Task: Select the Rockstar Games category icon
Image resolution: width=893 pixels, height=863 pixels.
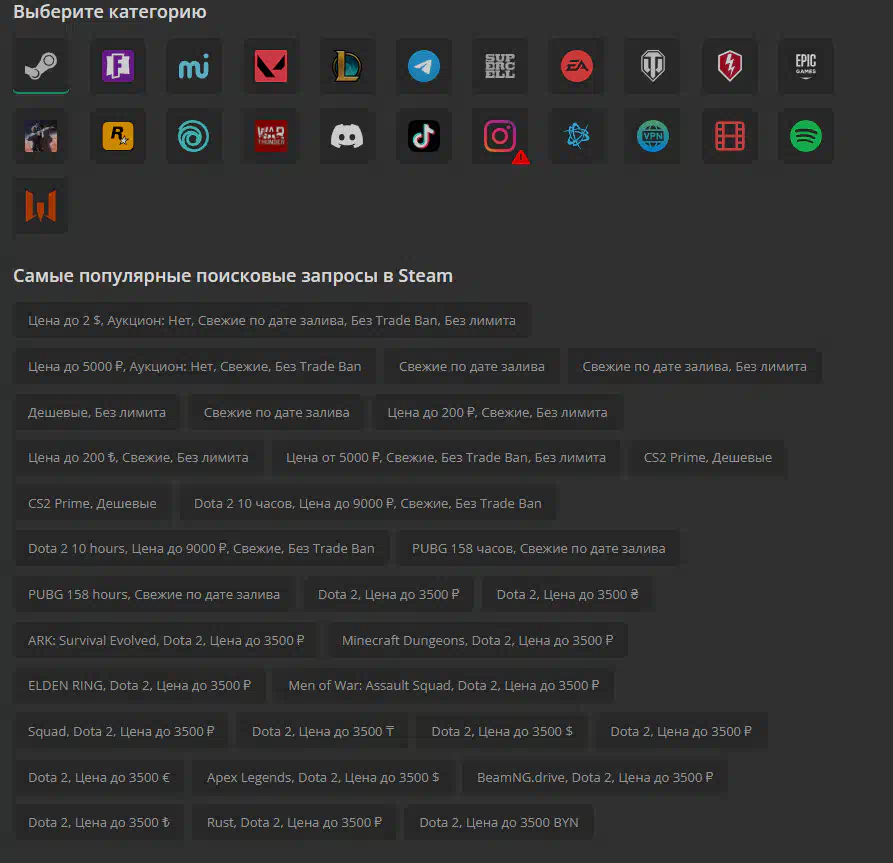Action: (118, 136)
